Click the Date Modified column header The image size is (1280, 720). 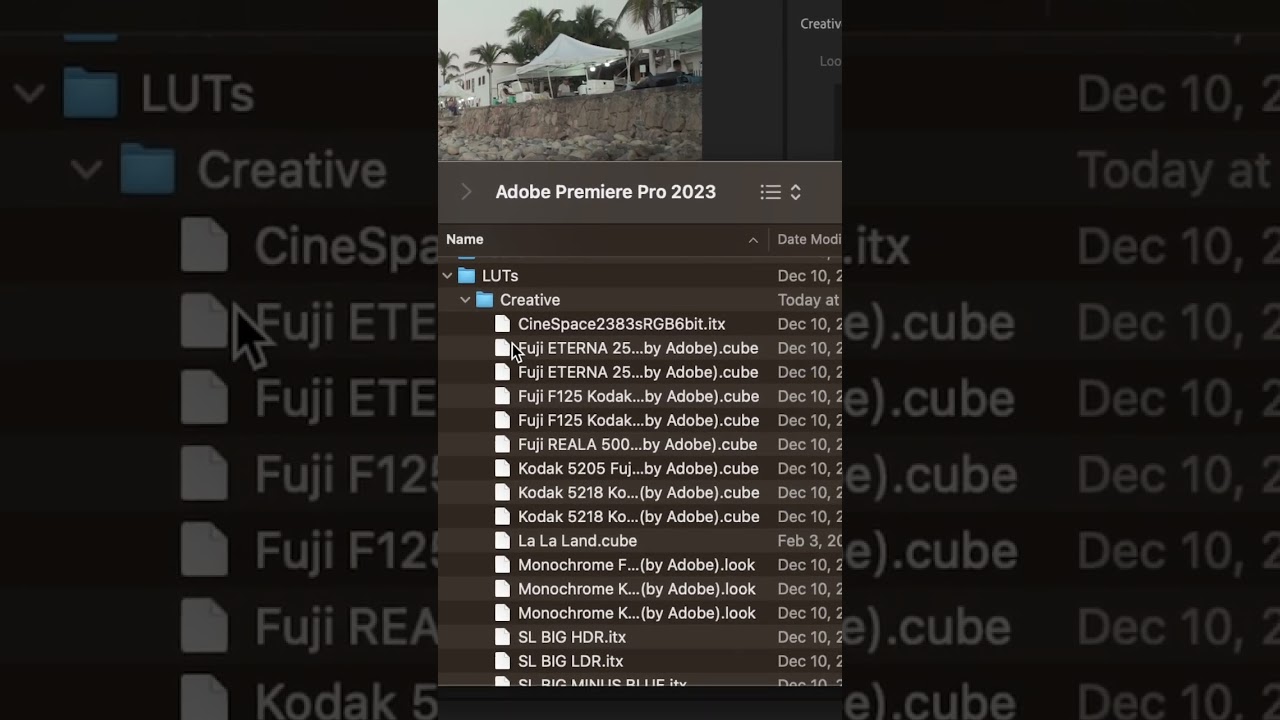click(809, 239)
